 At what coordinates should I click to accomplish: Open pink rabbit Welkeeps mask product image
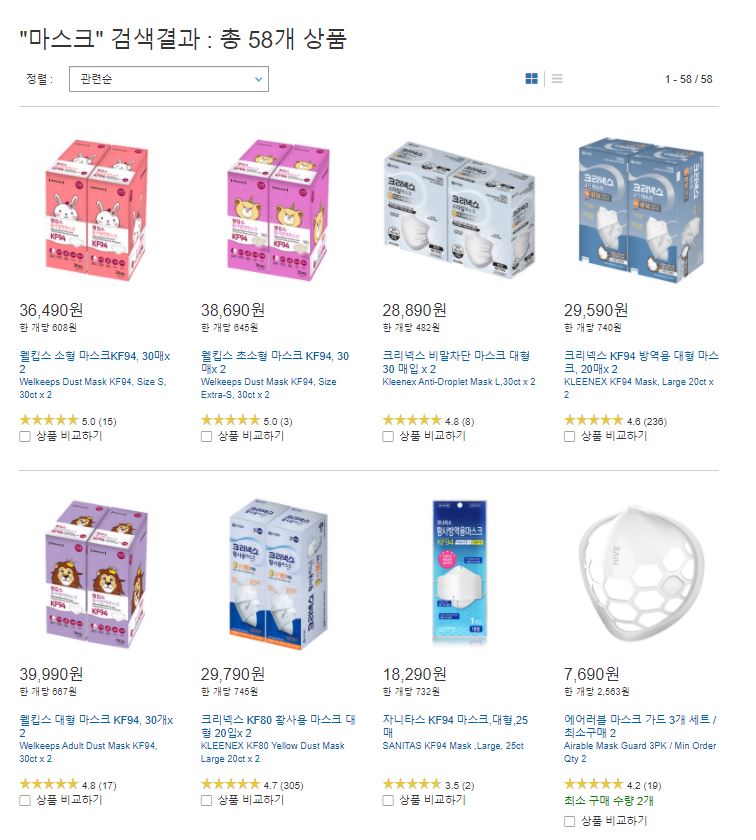[x=96, y=210]
